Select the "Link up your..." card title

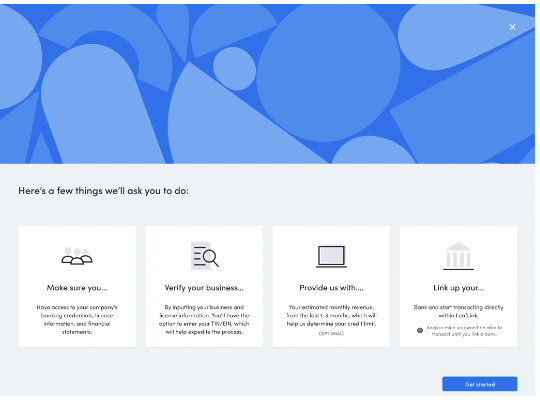pos(458,288)
